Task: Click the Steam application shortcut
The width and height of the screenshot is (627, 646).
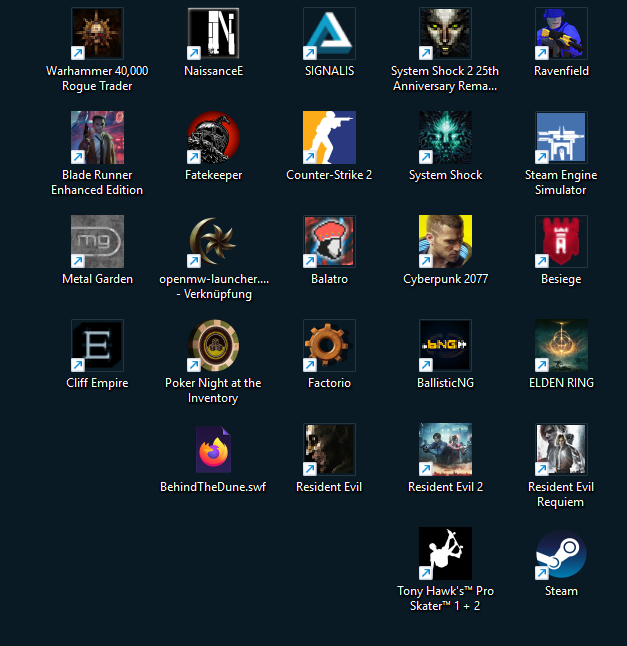Action: [561, 553]
